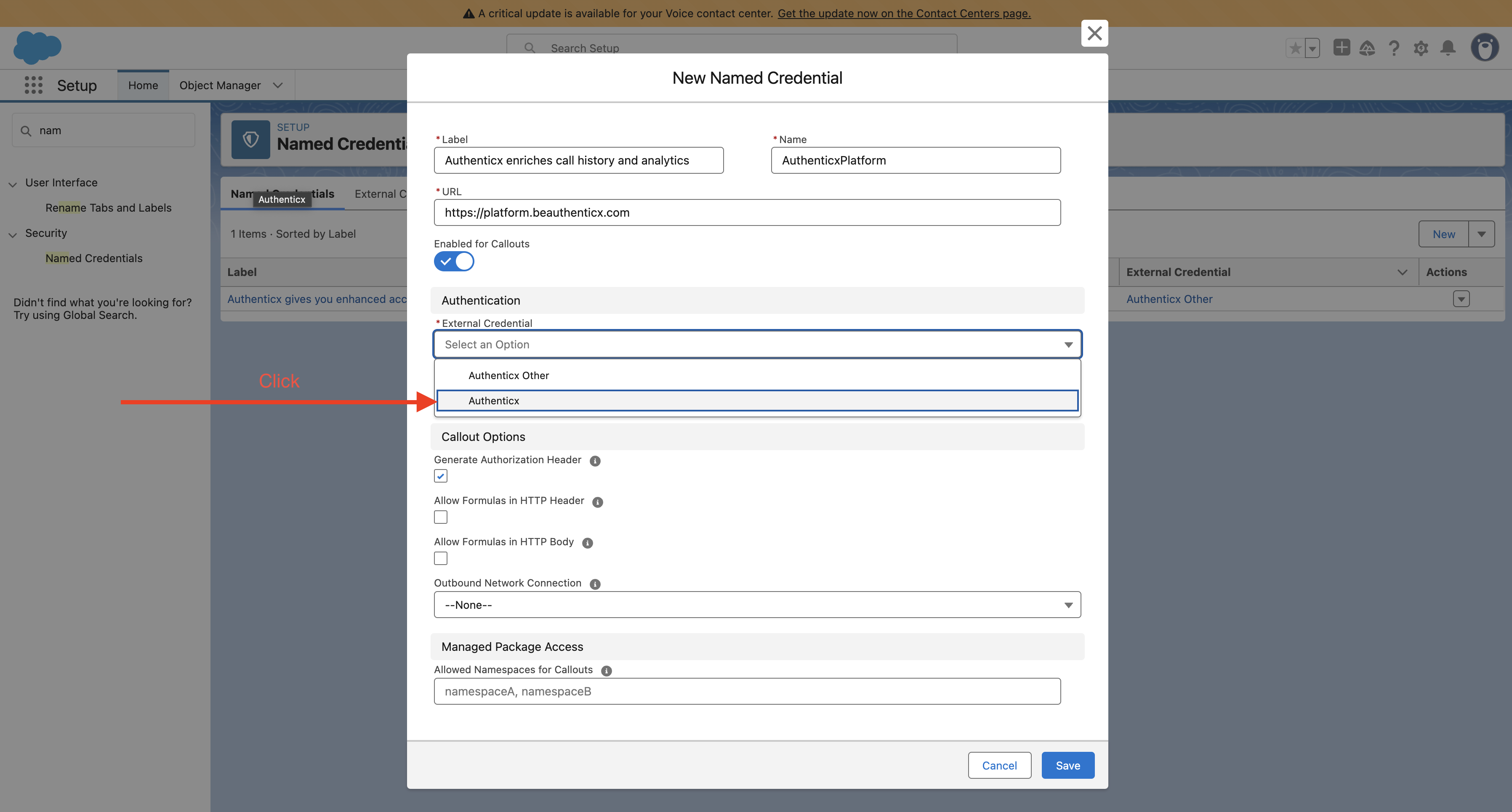Open the Help question mark icon
Viewport: 1512px width, 812px height.
click(1394, 48)
